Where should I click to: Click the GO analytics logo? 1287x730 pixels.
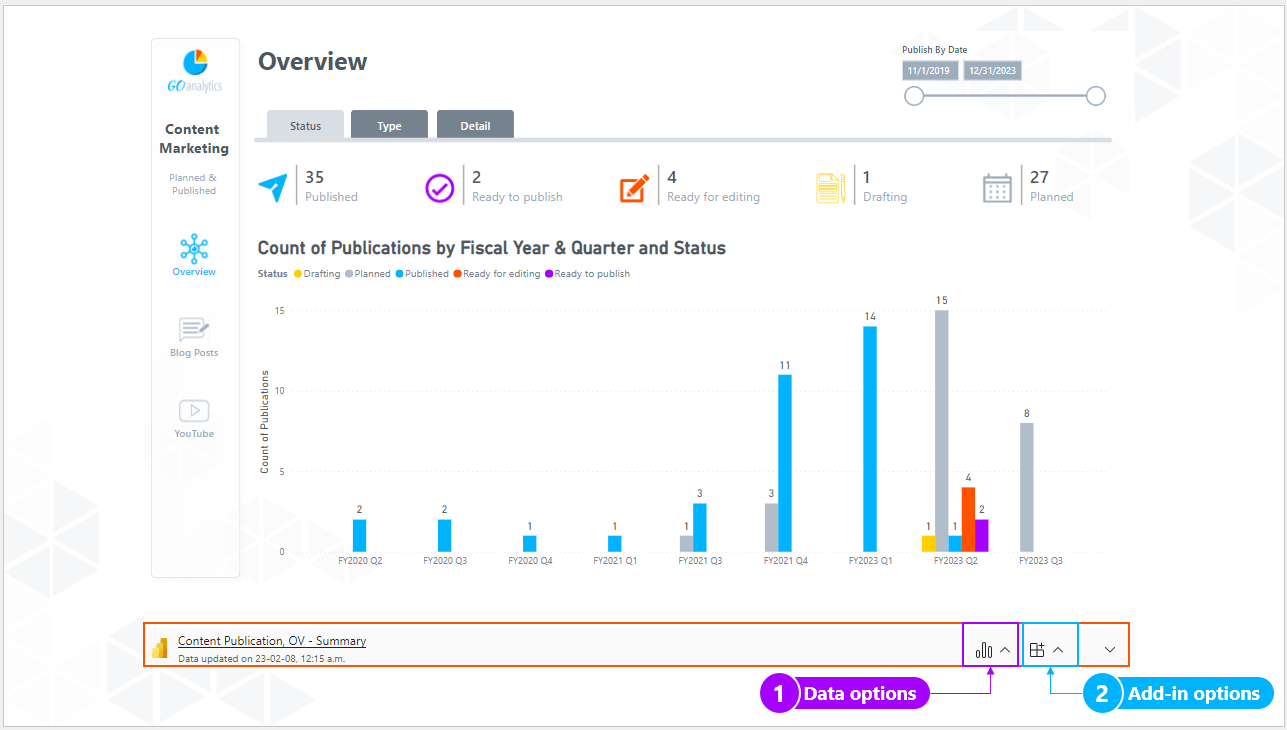click(x=195, y=70)
